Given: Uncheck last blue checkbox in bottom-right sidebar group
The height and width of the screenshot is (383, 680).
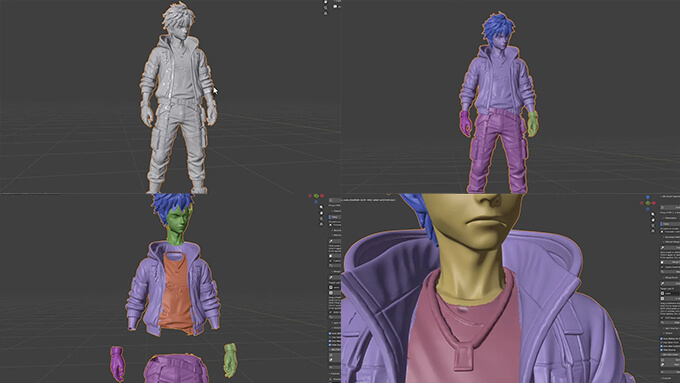Looking at the screenshot, I should tap(661, 350).
